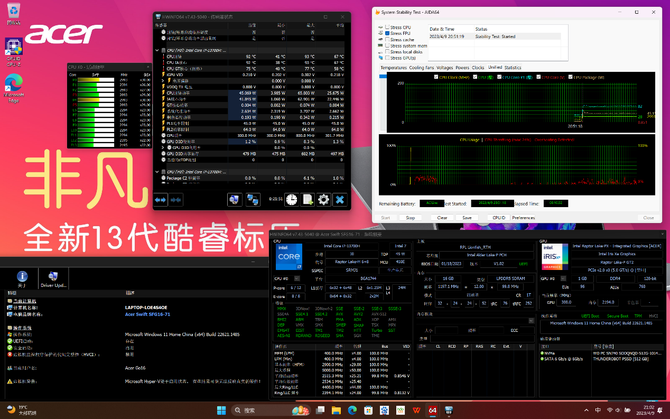Screen dimensions: 670x419
Task: Uncheck the Stress FPU checkbox
Action: pyautogui.click(x=388, y=33)
